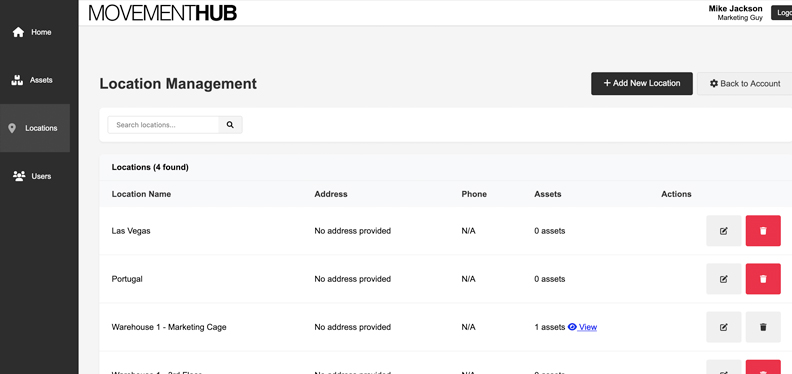792x374 pixels.
Task: Open Assets in the sidebar
Action: click(34, 80)
